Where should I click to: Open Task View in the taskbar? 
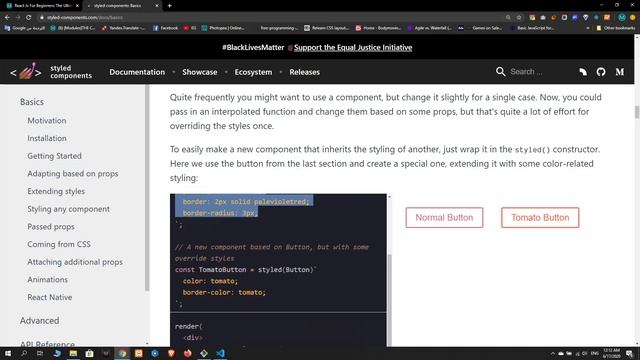[x=40, y=353]
